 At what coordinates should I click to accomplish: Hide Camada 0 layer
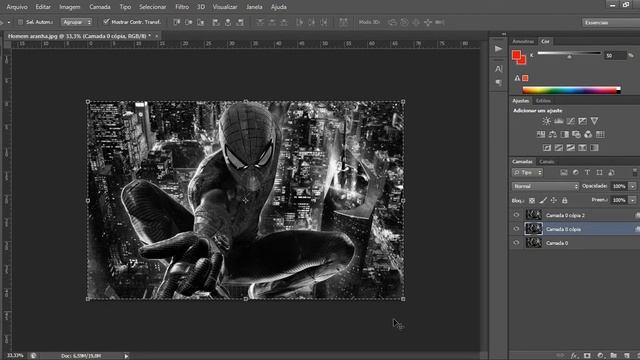(516, 243)
